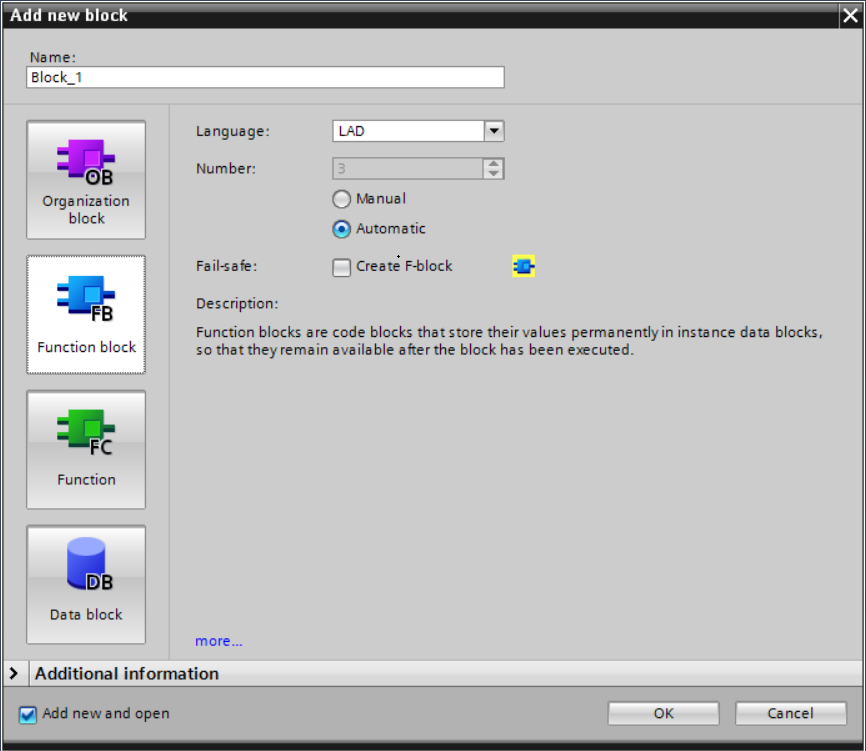Click into the Name field containing Block_1

[x=265, y=77]
